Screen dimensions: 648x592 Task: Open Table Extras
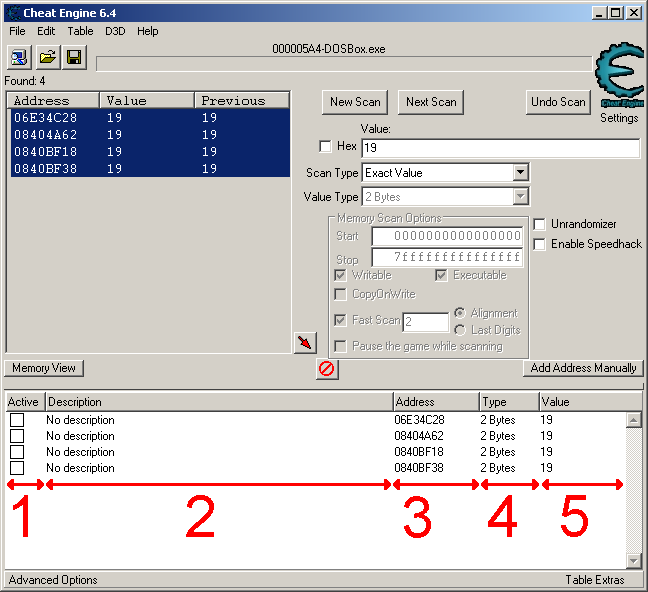pos(595,580)
